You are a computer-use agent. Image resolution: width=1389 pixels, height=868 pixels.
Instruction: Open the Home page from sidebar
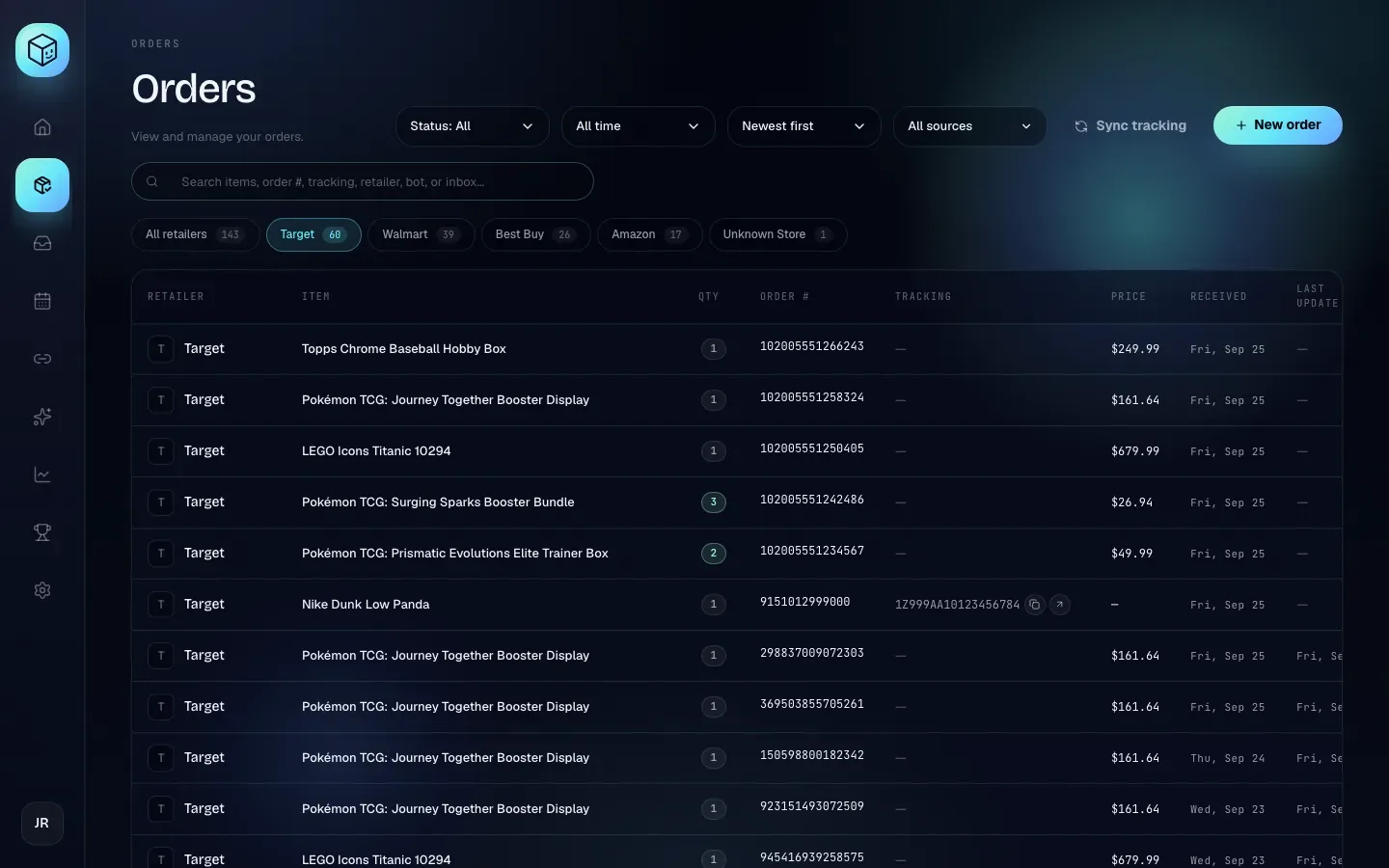pyautogui.click(x=42, y=127)
